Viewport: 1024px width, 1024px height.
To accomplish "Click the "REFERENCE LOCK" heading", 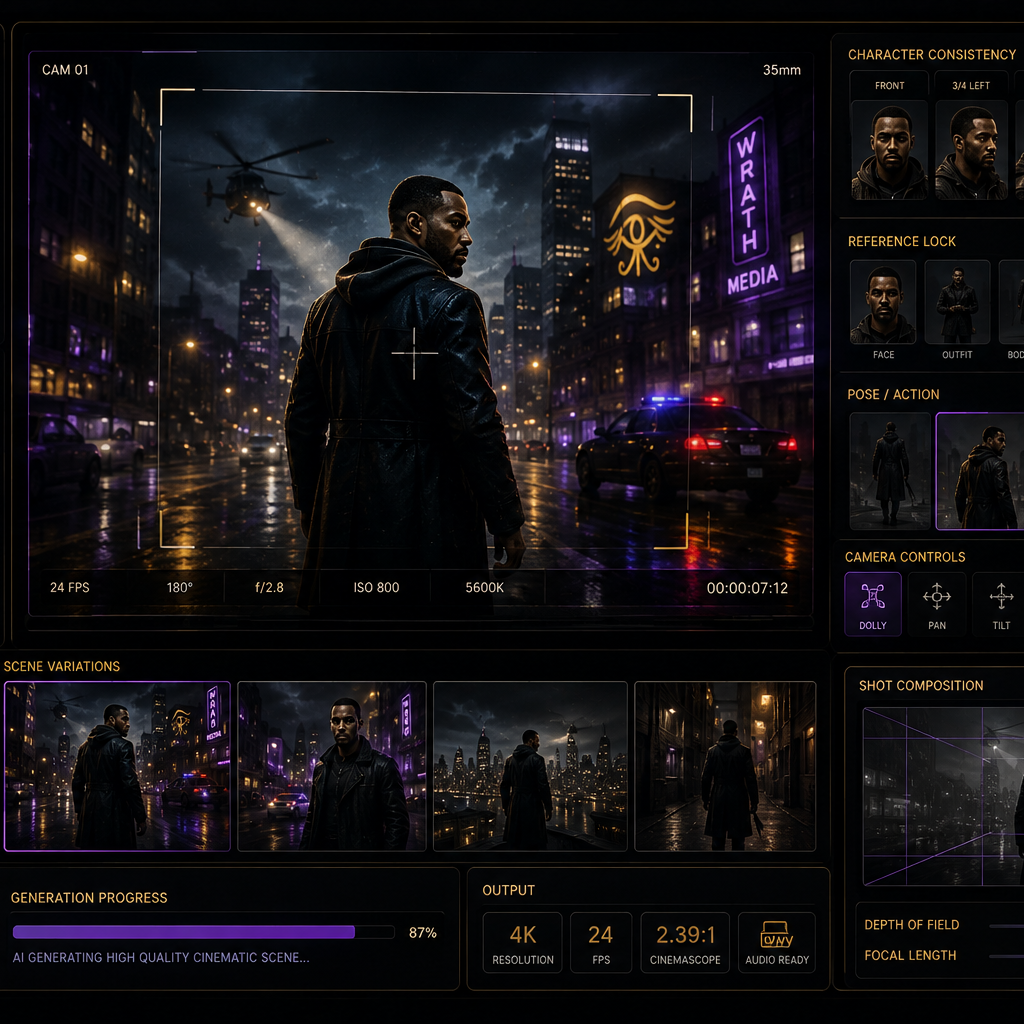I will tap(902, 242).
